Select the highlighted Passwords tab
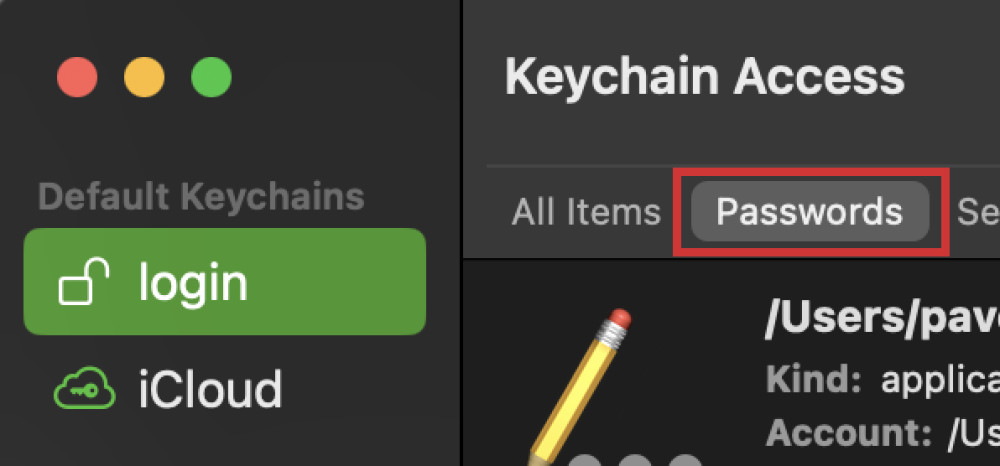Viewport: 1000px width, 466px height. point(810,212)
